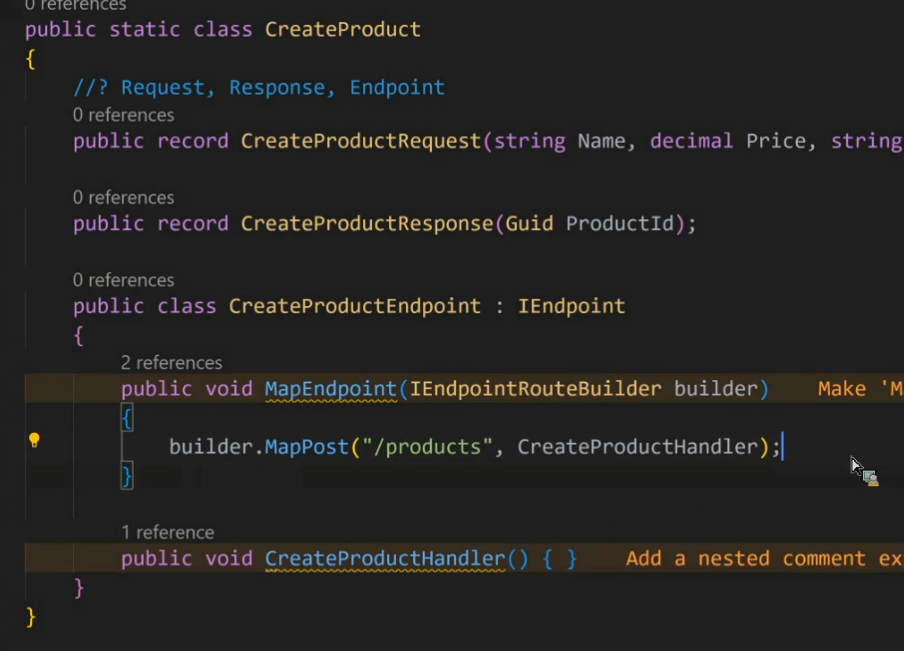This screenshot has height=651, width=904.
Task: Click the IEndpoint interface name
Action: pyautogui.click(x=571, y=306)
